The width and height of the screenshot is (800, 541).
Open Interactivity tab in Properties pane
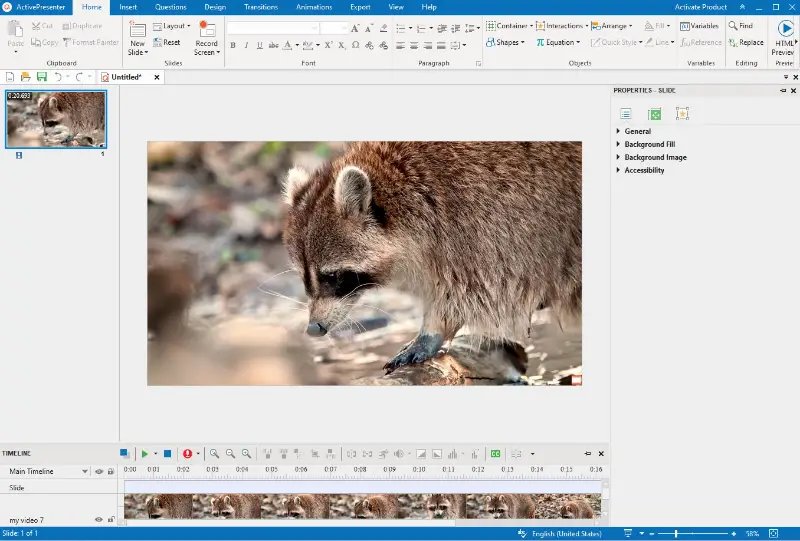682,114
